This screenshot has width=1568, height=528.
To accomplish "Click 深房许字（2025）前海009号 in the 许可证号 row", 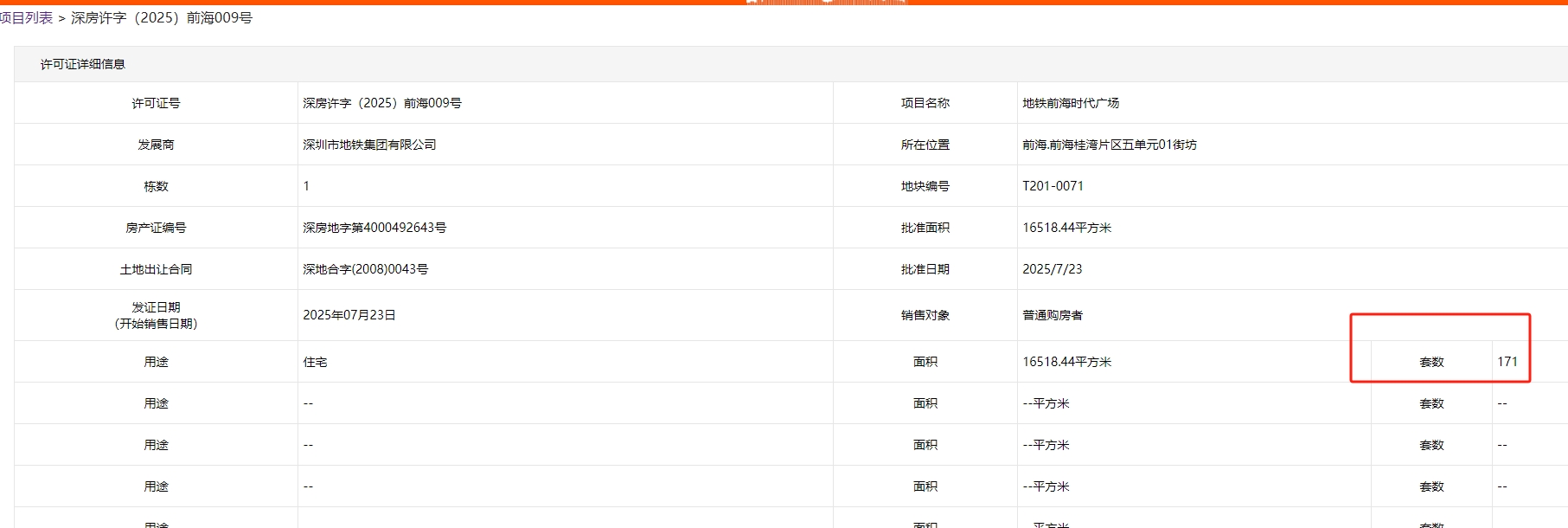I will pos(382,103).
